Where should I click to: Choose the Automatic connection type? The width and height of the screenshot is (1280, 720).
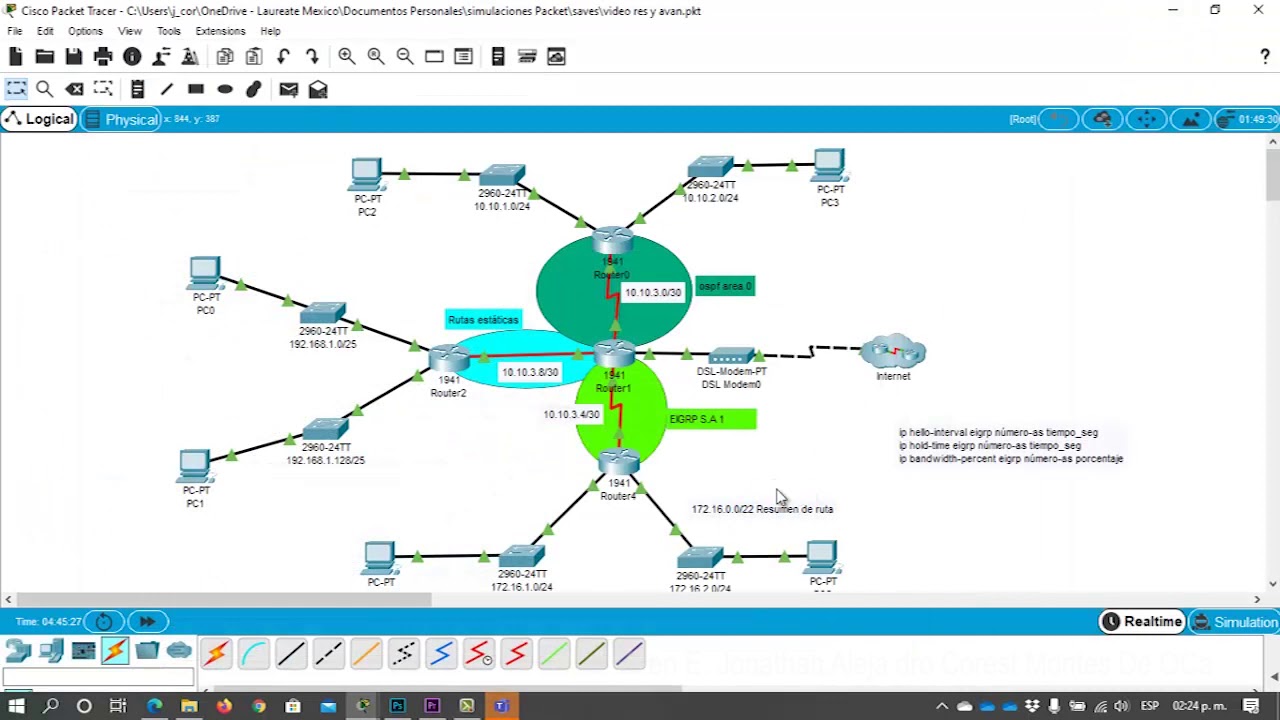pos(216,655)
